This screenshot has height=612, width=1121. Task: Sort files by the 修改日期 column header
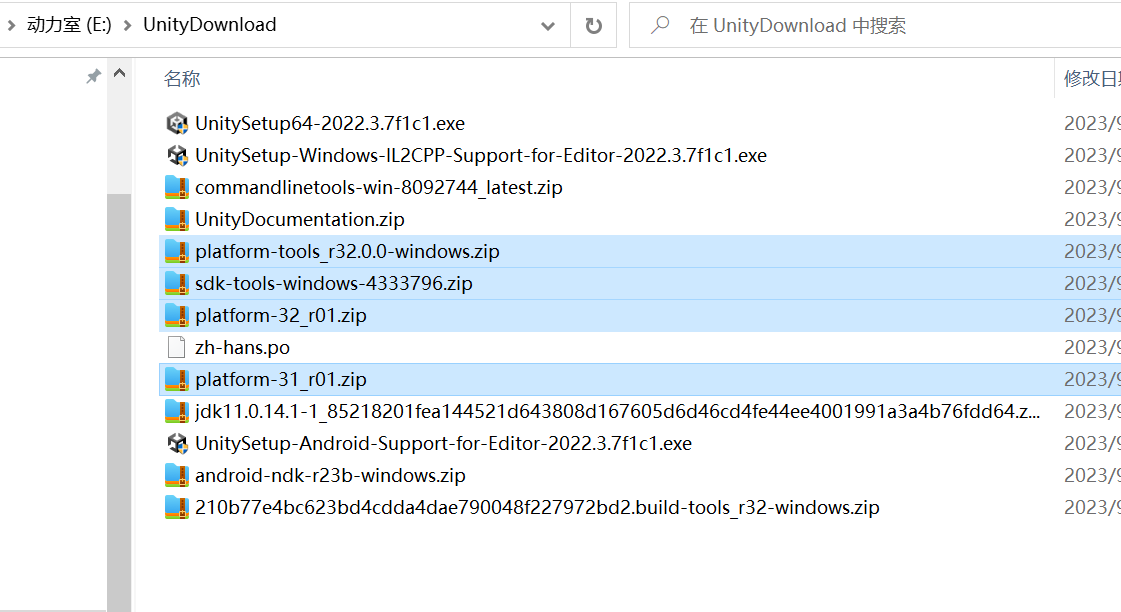pos(1091,79)
